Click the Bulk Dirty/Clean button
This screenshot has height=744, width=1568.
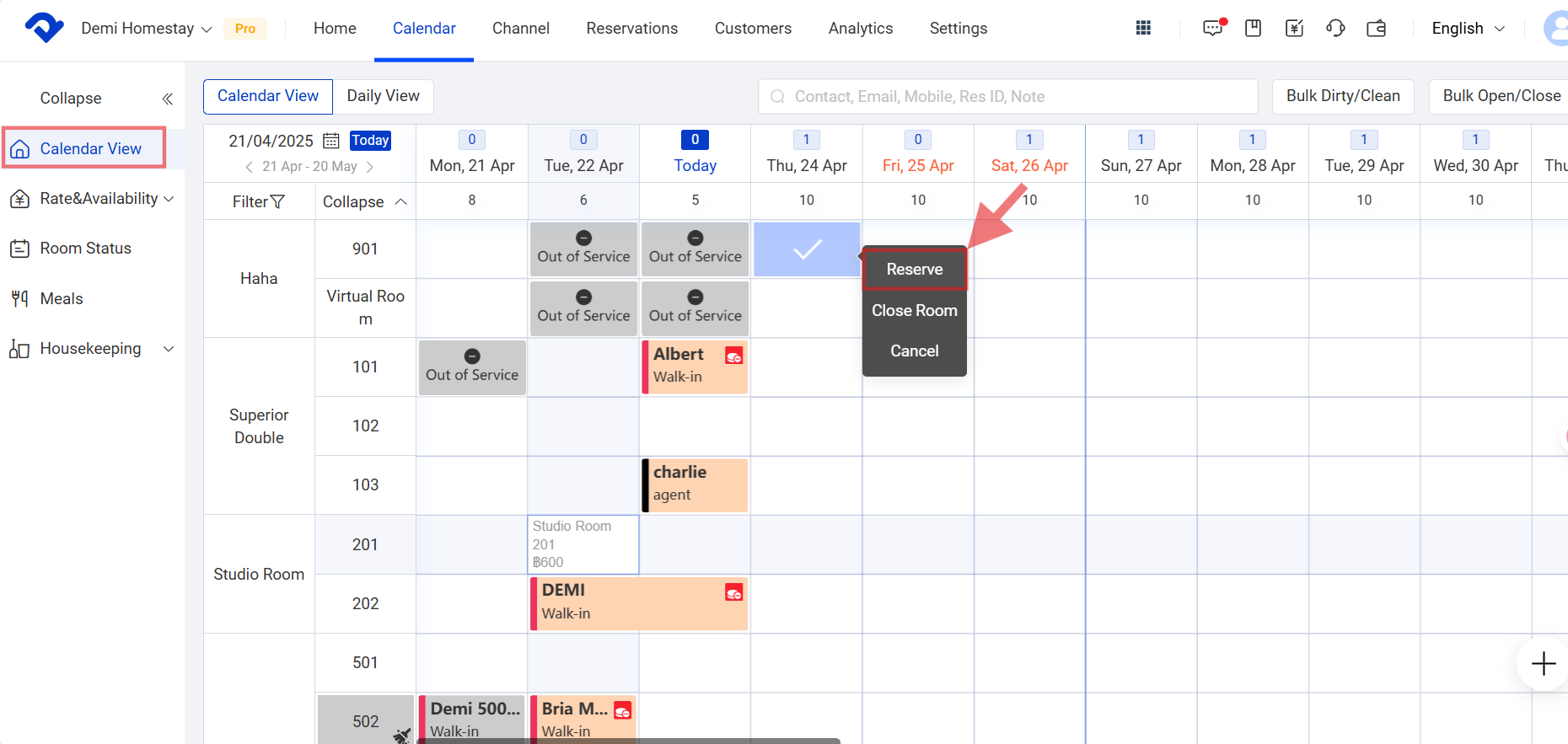tap(1342, 96)
